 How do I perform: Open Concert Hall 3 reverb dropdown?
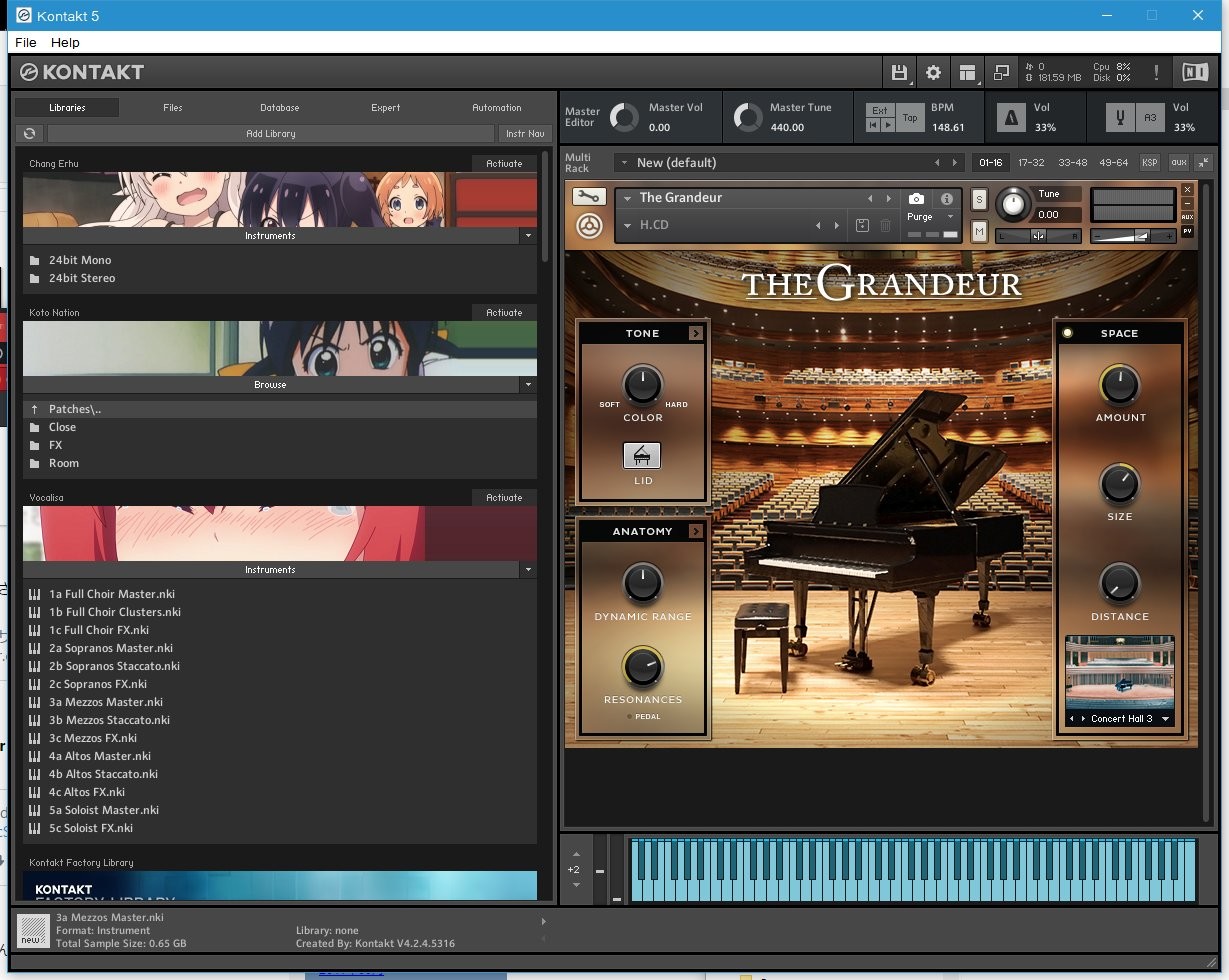pos(1165,719)
